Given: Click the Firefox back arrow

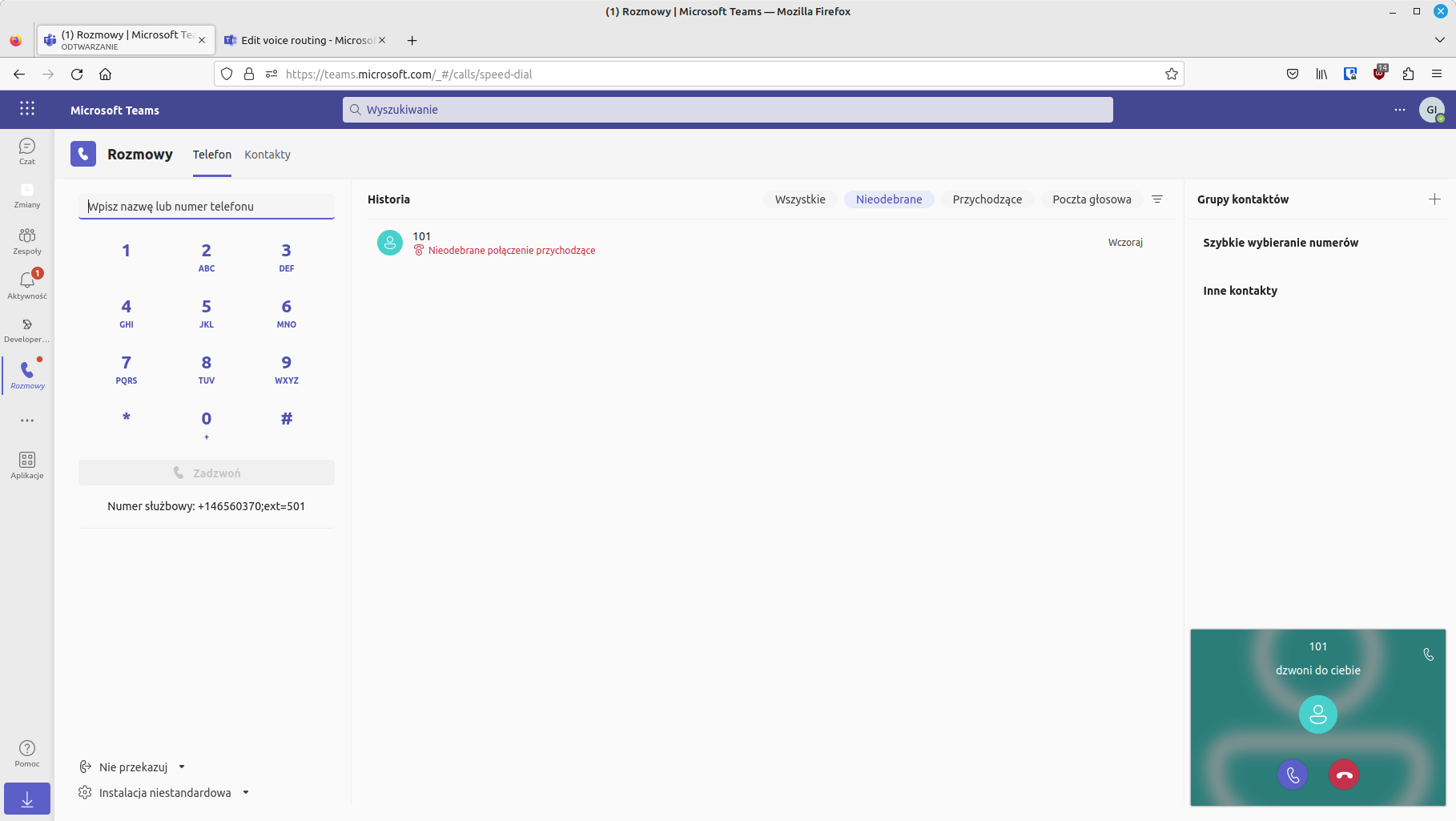Looking at the screenshot, I should (19, 74).
